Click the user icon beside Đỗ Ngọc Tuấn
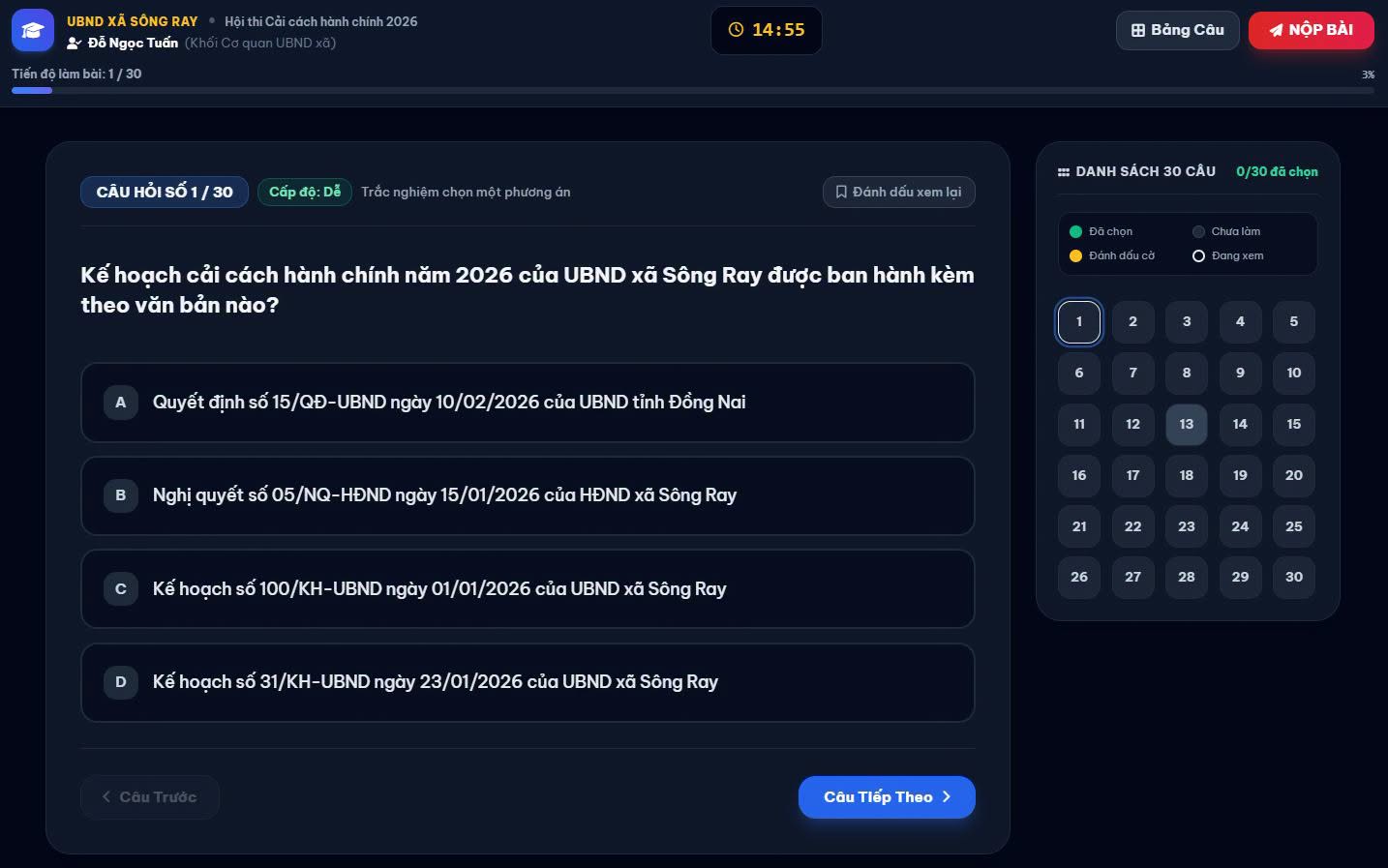 74,44
